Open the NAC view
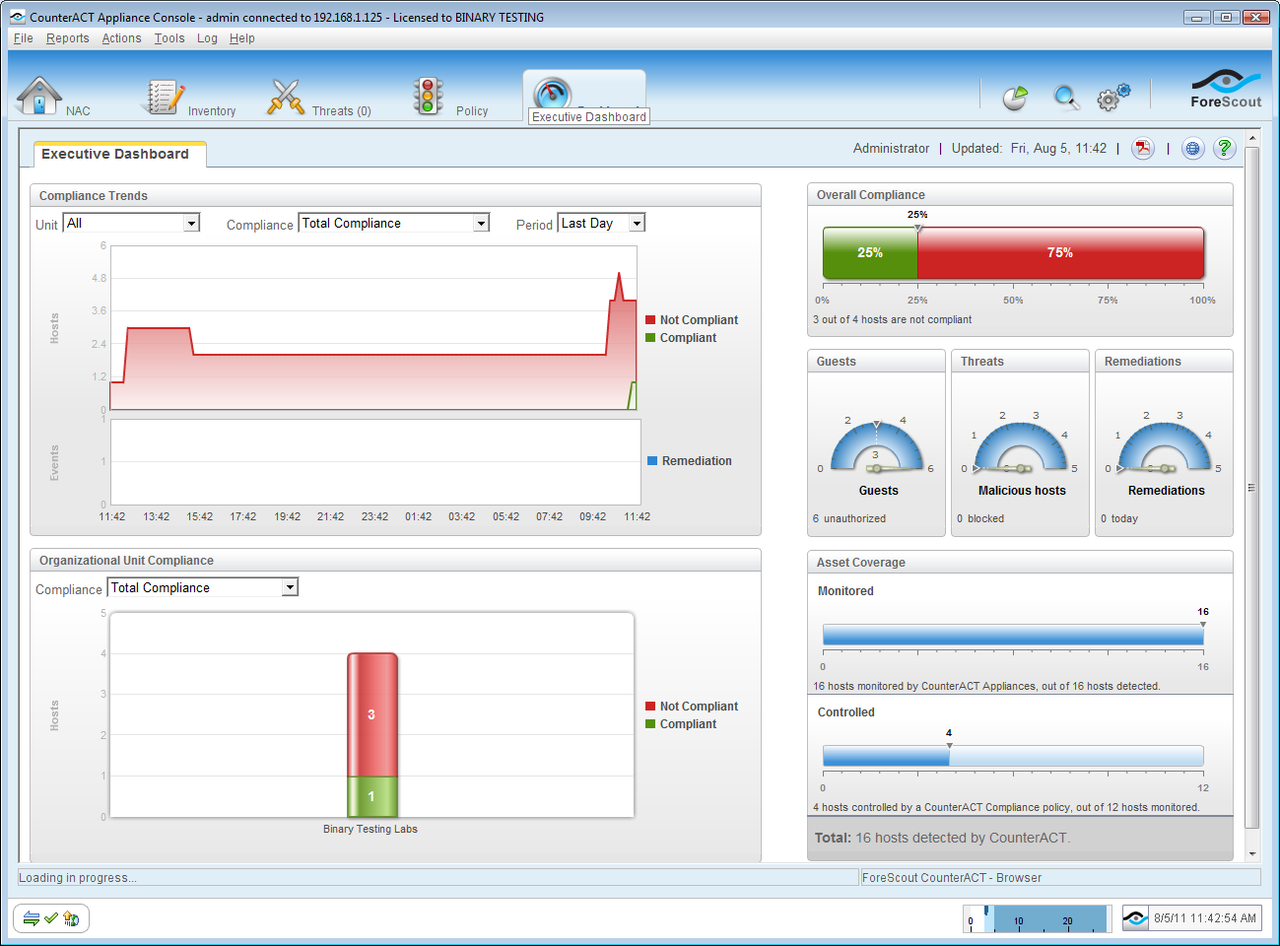 click(54, 97)
